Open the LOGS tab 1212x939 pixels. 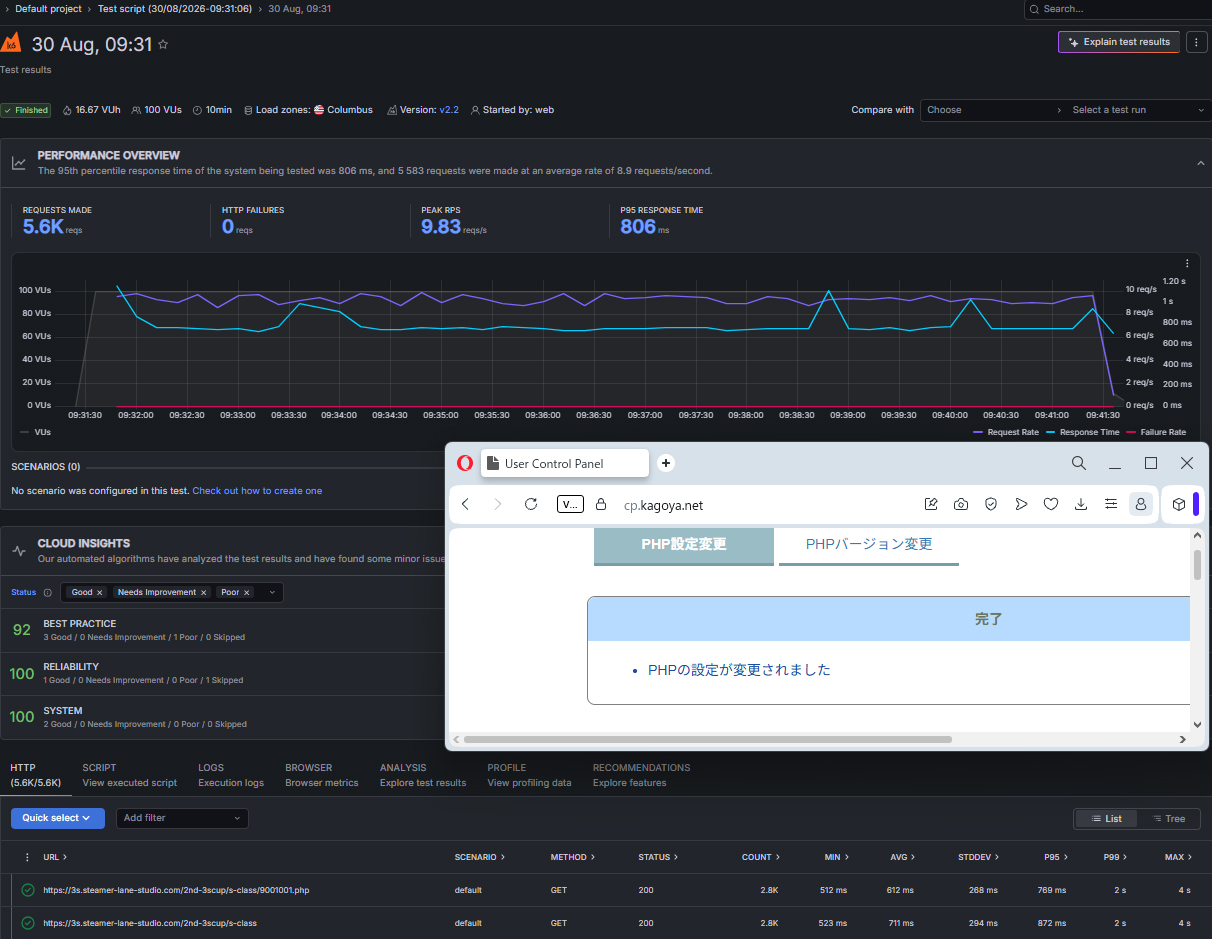coord(231,775)
